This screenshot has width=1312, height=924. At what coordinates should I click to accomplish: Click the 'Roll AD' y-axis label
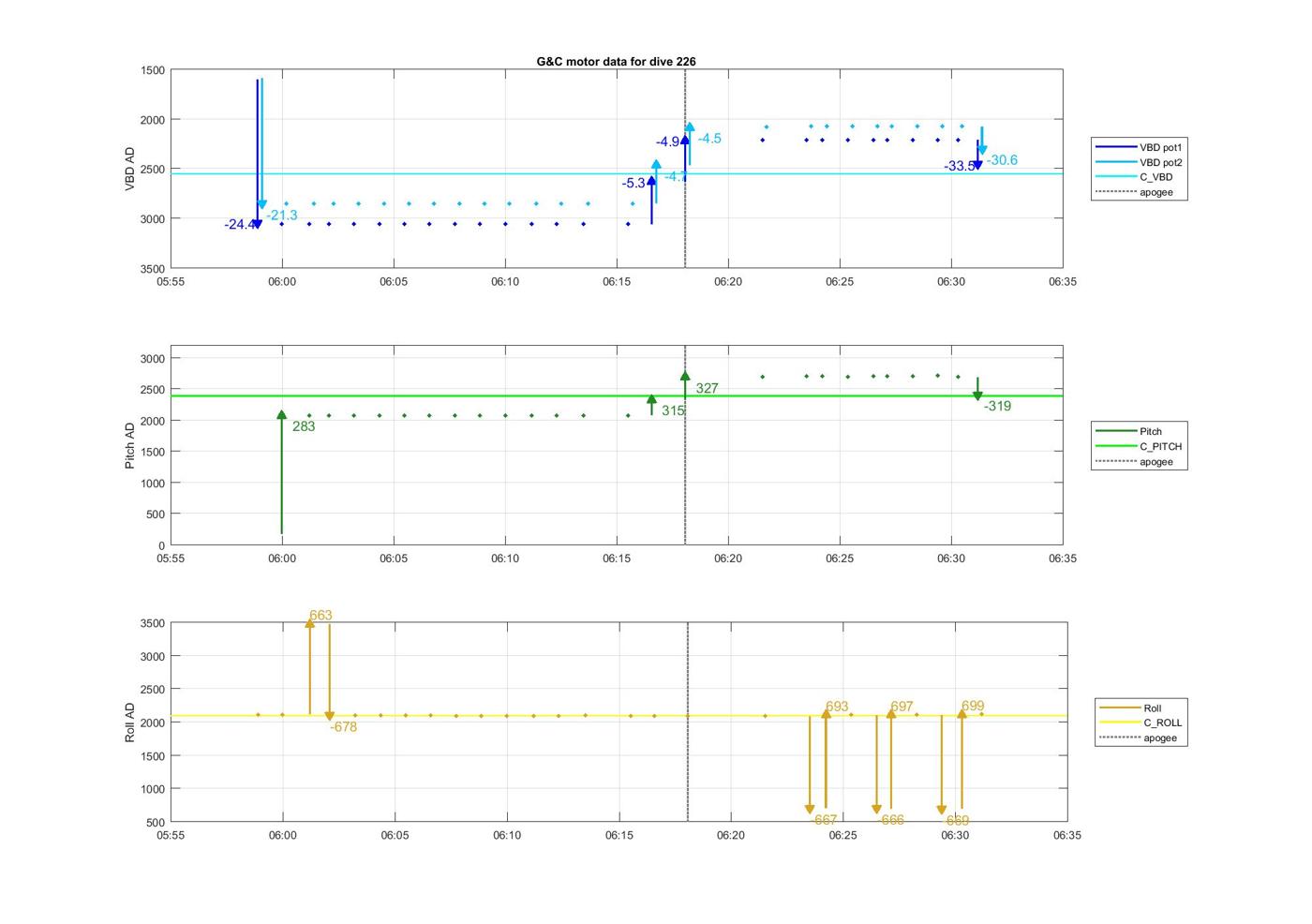pos(130,723)
